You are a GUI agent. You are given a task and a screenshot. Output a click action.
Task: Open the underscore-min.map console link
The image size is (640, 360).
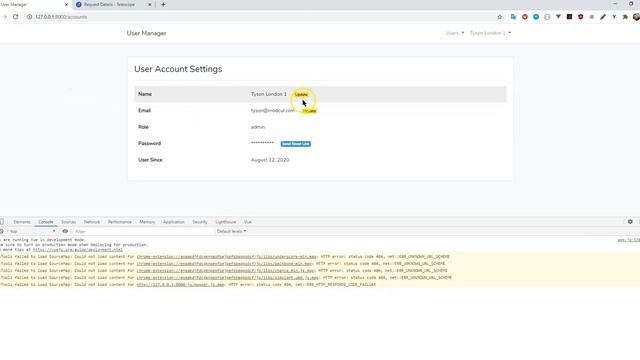click(227, 256)
